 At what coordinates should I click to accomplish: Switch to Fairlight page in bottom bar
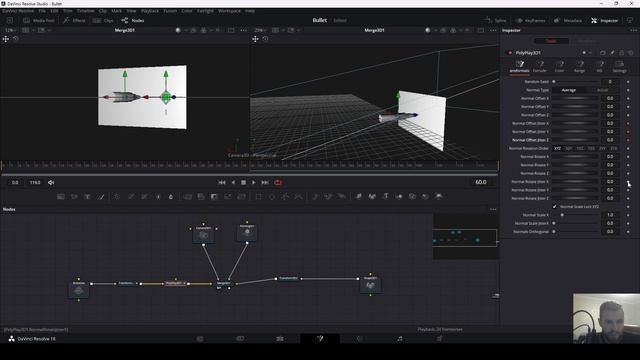[x=400, y=338]
